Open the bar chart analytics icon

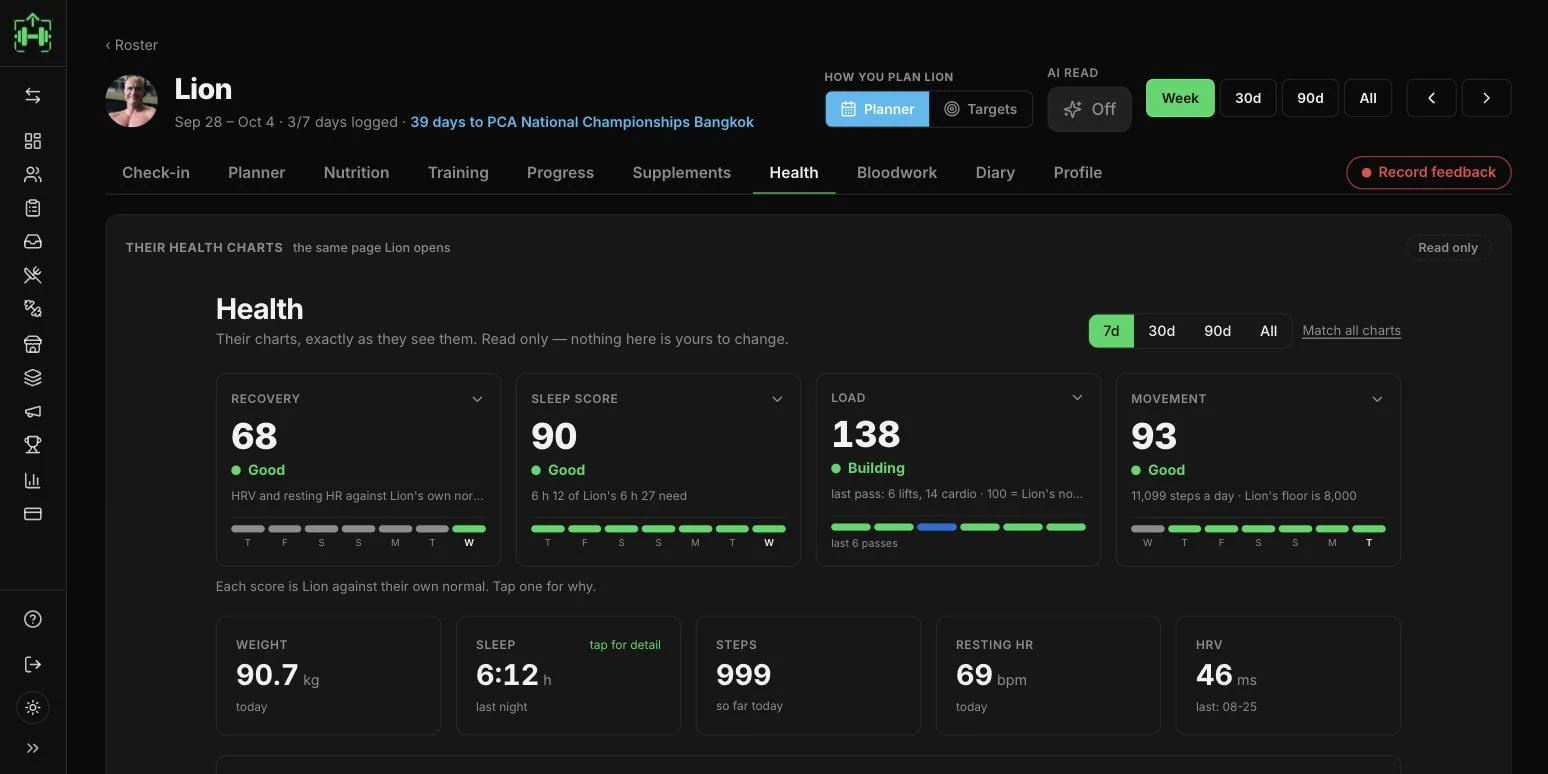[x=33, y=480]
